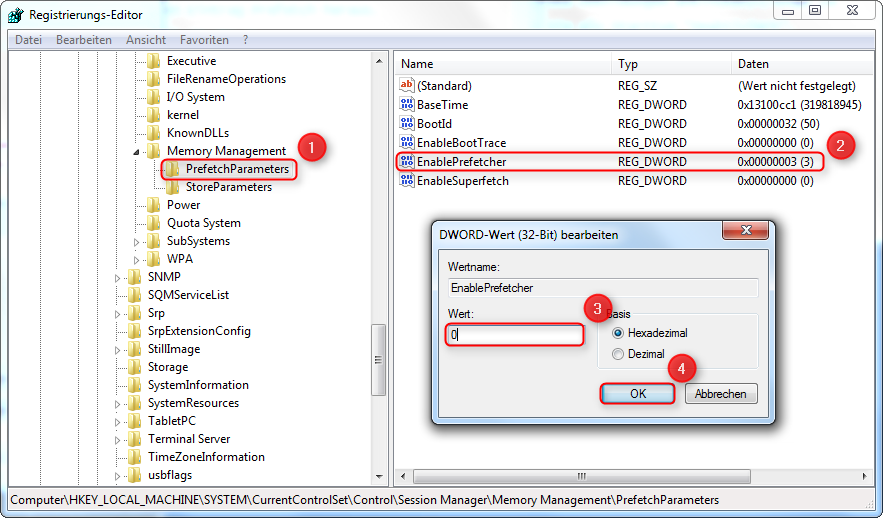This screenshot has height=518, width=883.
Task: Click the WPA folder icon
Action: (x=153, y=259)
